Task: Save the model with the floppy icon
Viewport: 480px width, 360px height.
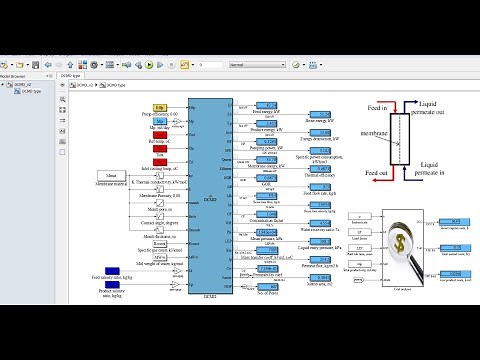Action: 36,65
